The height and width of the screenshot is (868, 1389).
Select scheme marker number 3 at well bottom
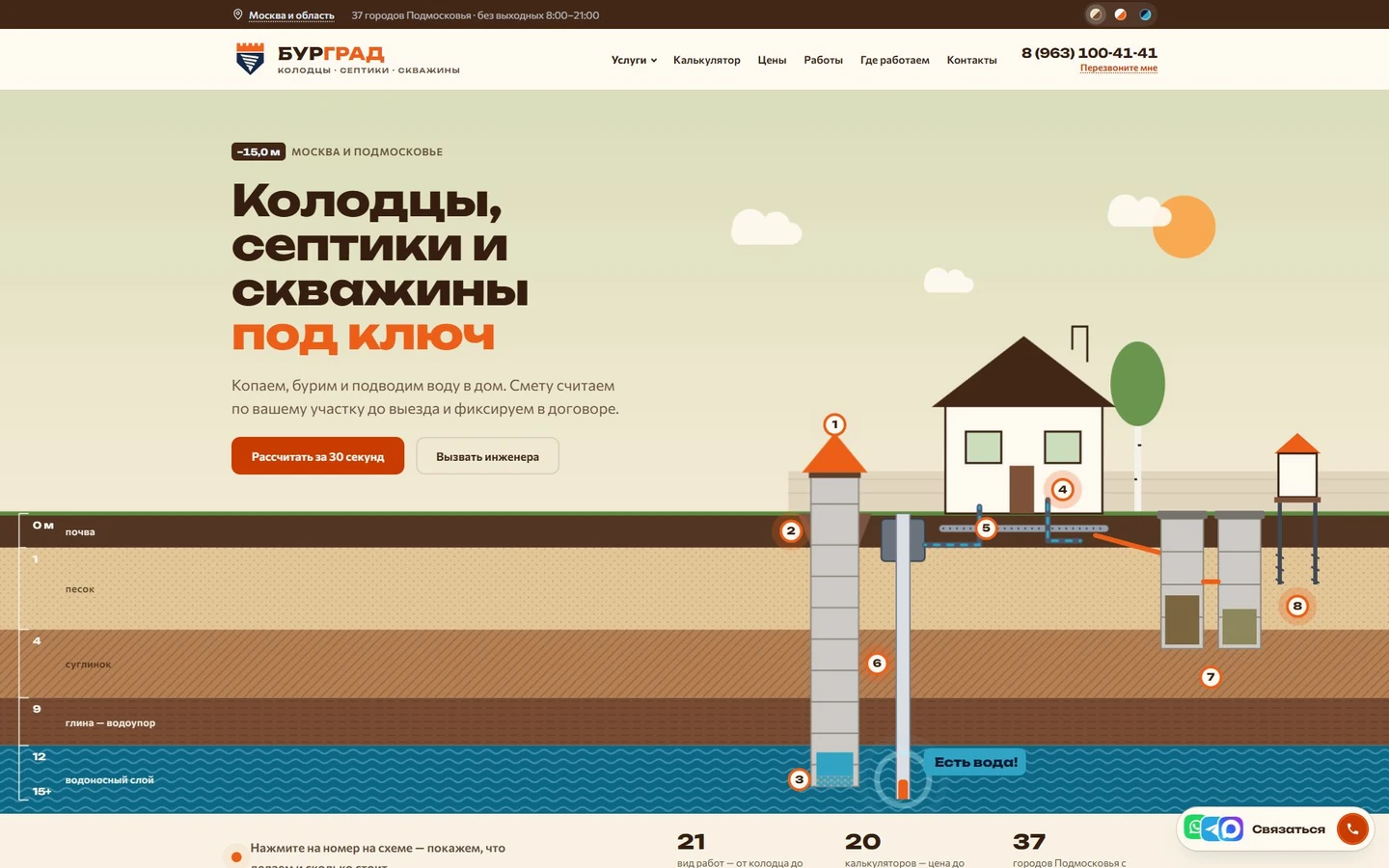click(x=799, y=779)
